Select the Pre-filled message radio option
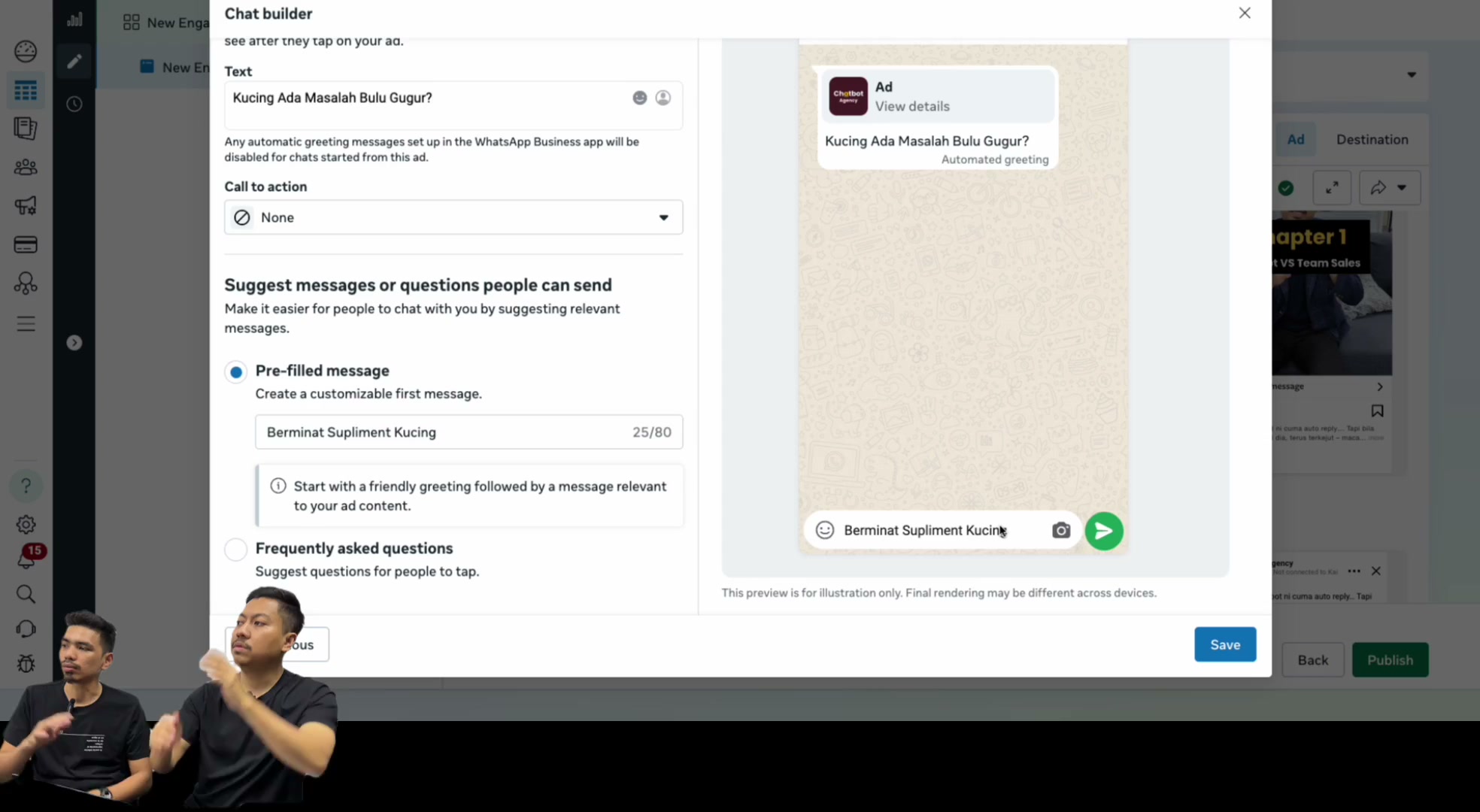The image size is (1480, 812). (236, 371)
